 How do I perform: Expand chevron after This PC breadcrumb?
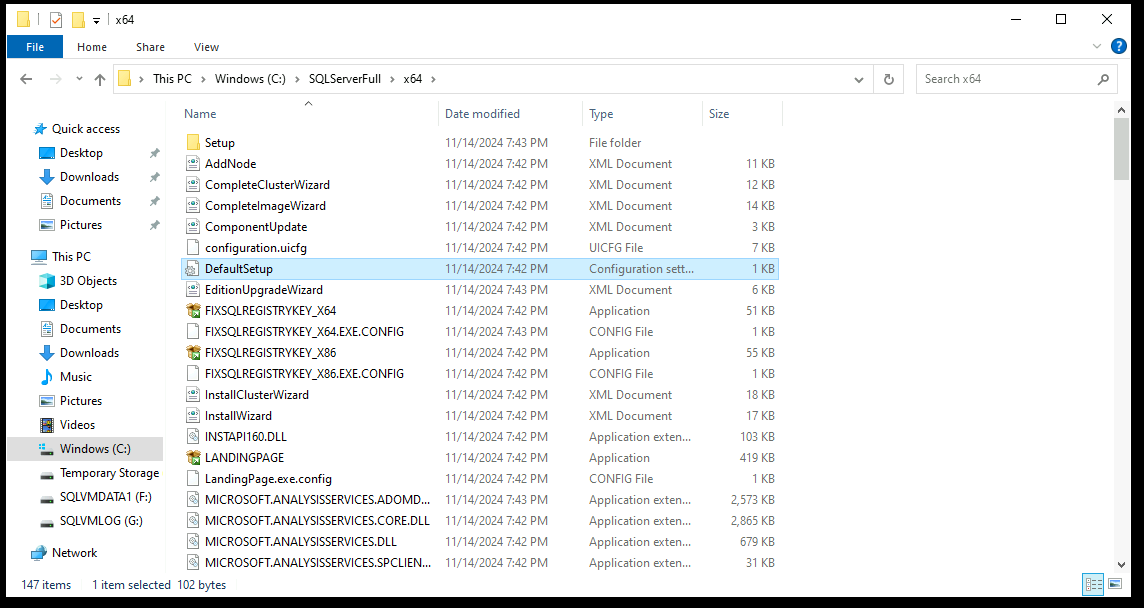[x=203, y=79]
